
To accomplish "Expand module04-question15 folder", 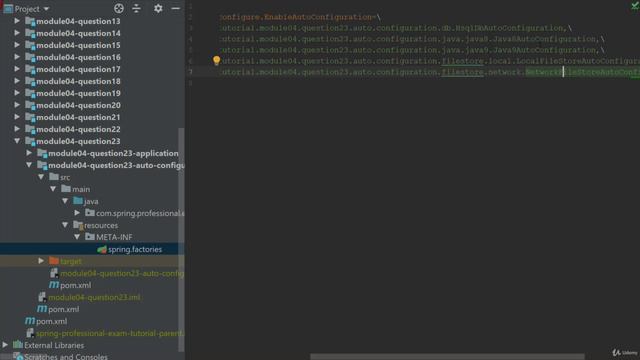I will (17, 45).
